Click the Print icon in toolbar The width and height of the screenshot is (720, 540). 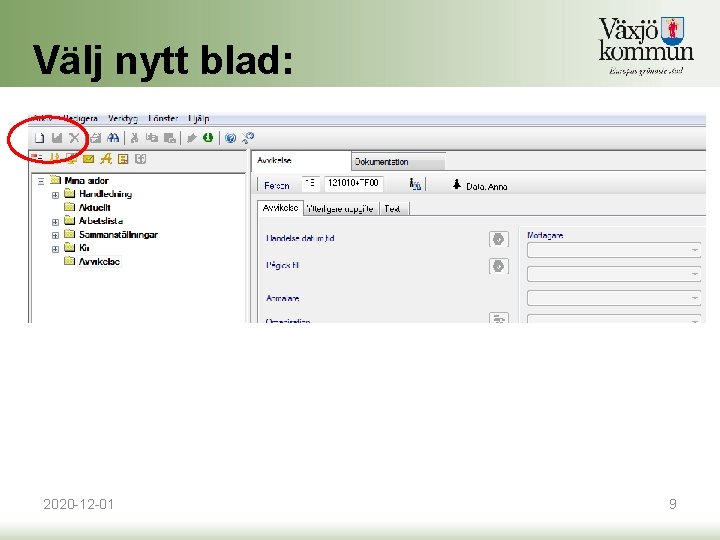click(96, 138)
